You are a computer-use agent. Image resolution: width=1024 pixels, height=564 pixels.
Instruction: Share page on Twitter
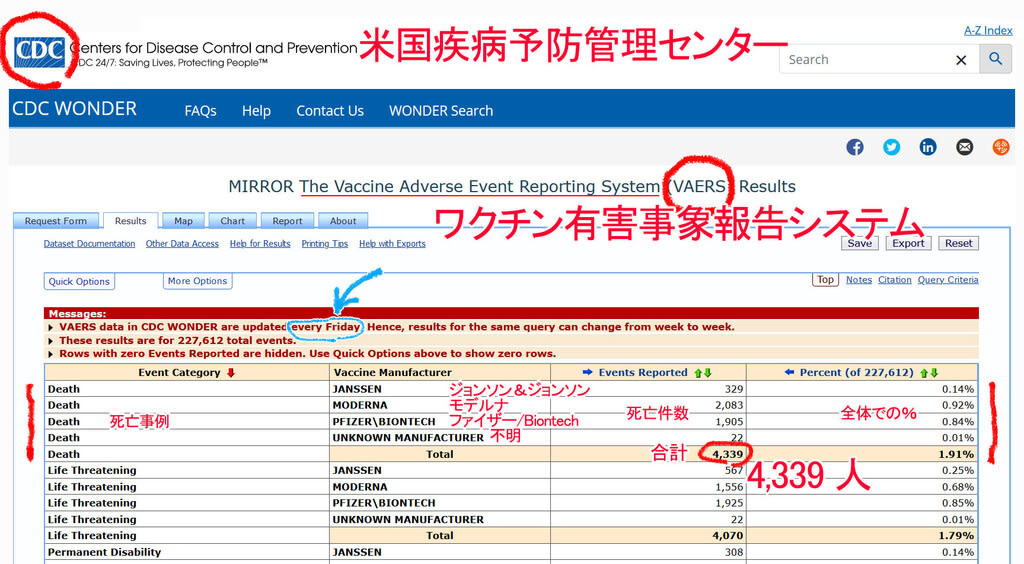(891, 147)
